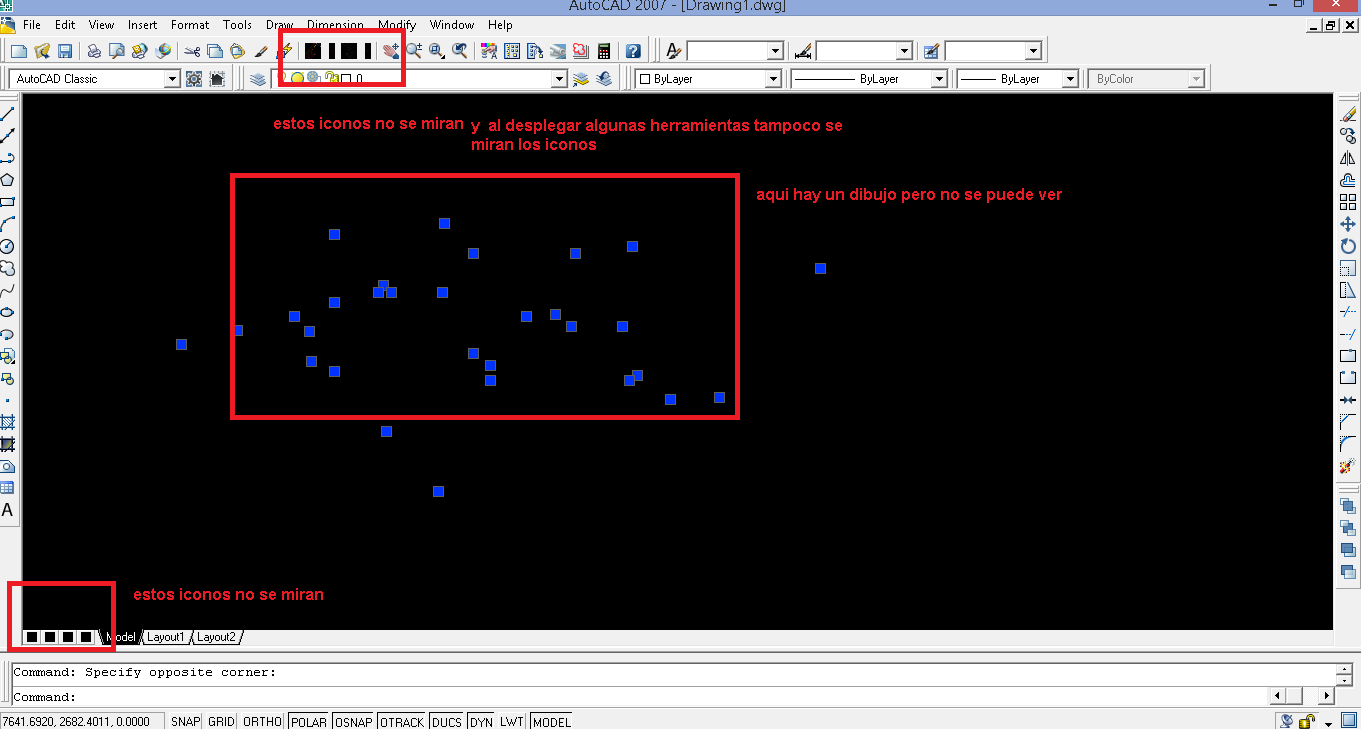
Task: Toggle OTRACK in status bar
Action: coord(402,721)
